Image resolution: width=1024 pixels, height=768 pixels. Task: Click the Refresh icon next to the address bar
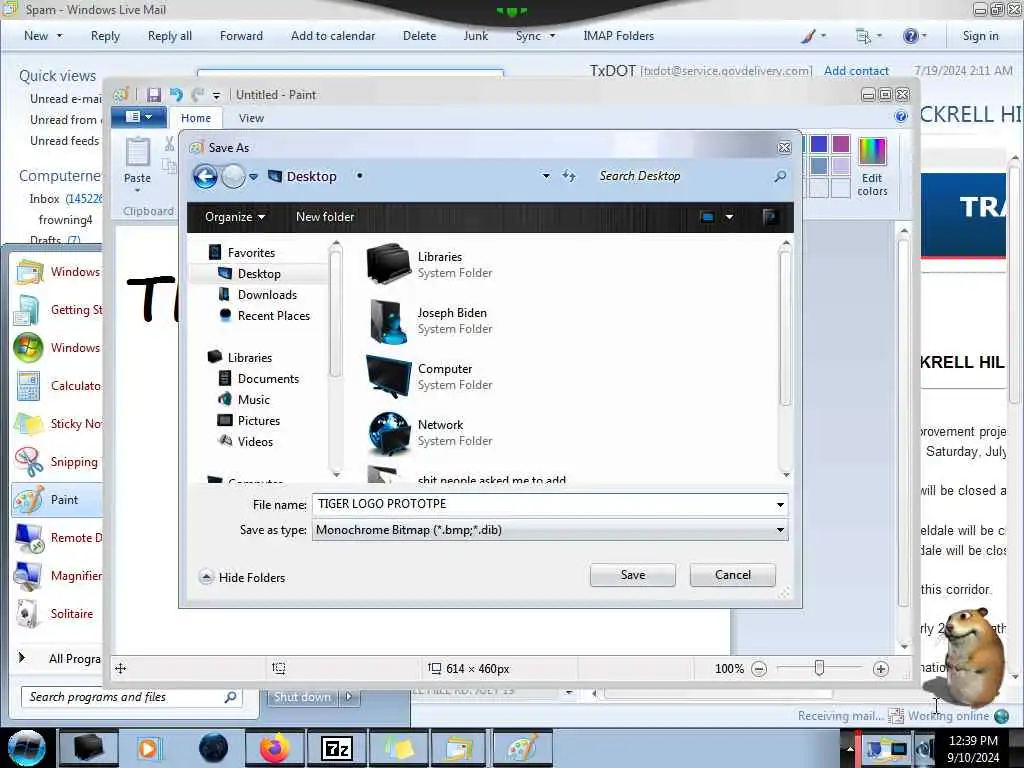click(x=569, y=176)
